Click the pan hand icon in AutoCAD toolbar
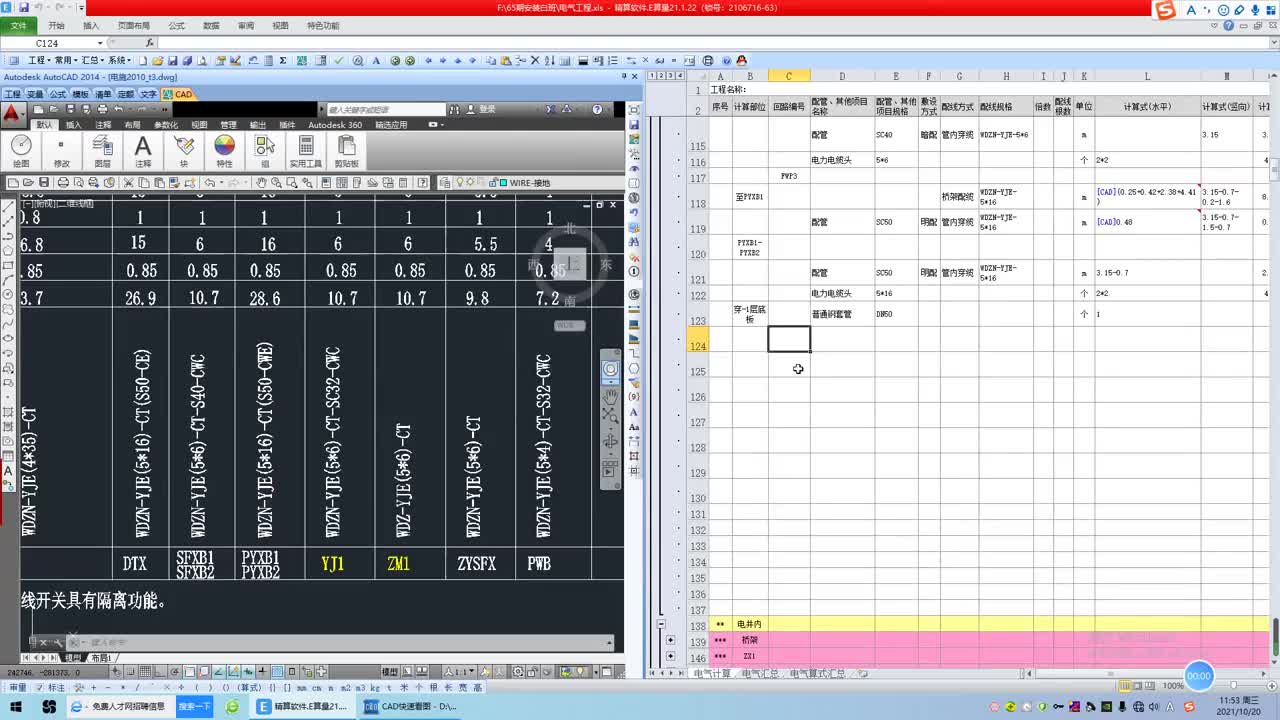The width and height of the screenshot is (1280, 720). [x=261, y=183]
